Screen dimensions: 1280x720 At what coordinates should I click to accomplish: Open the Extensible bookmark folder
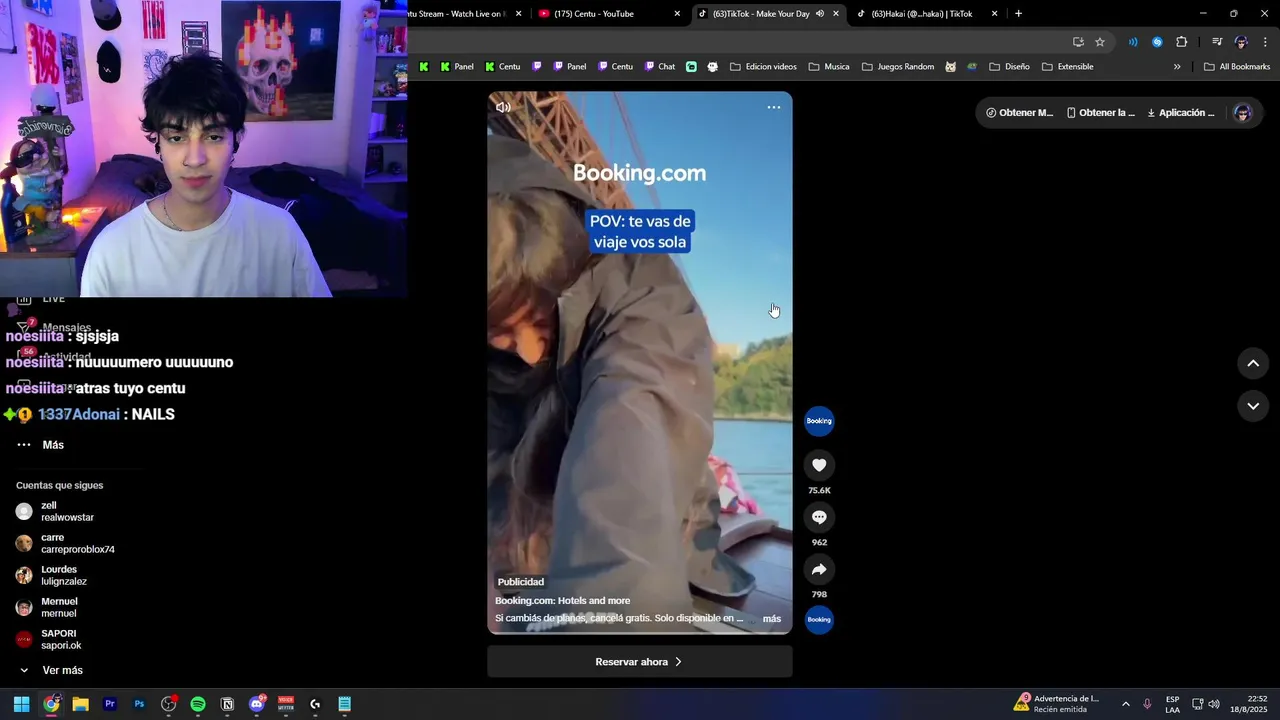click(x=1067, y=67)
